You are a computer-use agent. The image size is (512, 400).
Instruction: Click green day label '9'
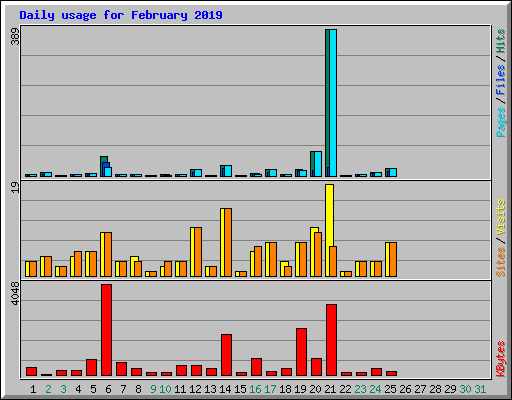(153, 389)
